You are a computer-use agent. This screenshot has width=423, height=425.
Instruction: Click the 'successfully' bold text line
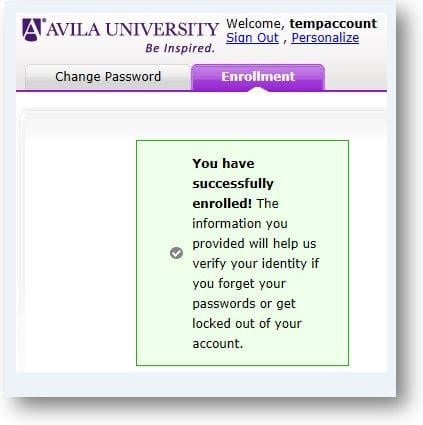click(x=233, y=183)
